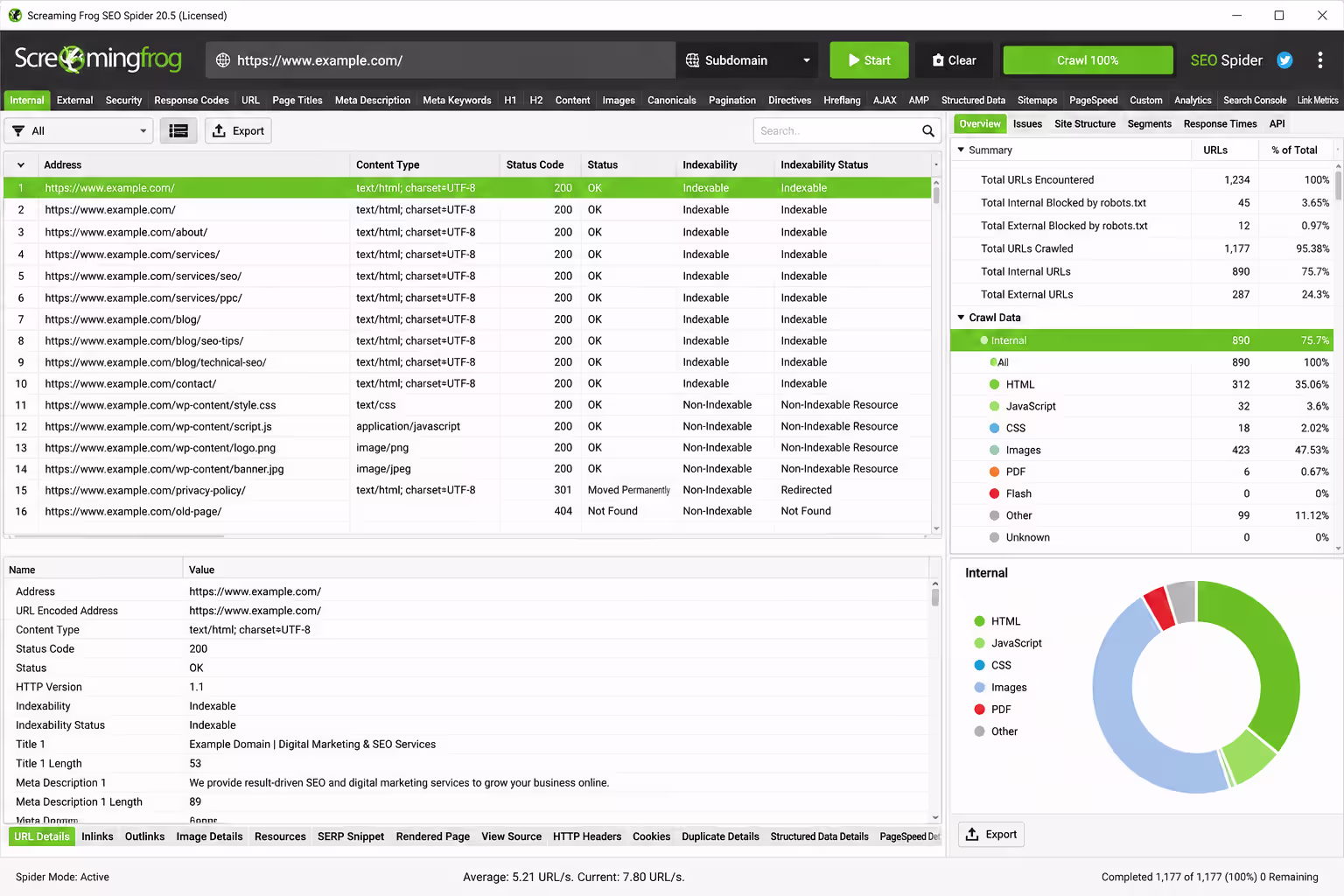Sort by the Content Type column header
The height and width of the screenshot is (896, 1344).
(424, 164)
